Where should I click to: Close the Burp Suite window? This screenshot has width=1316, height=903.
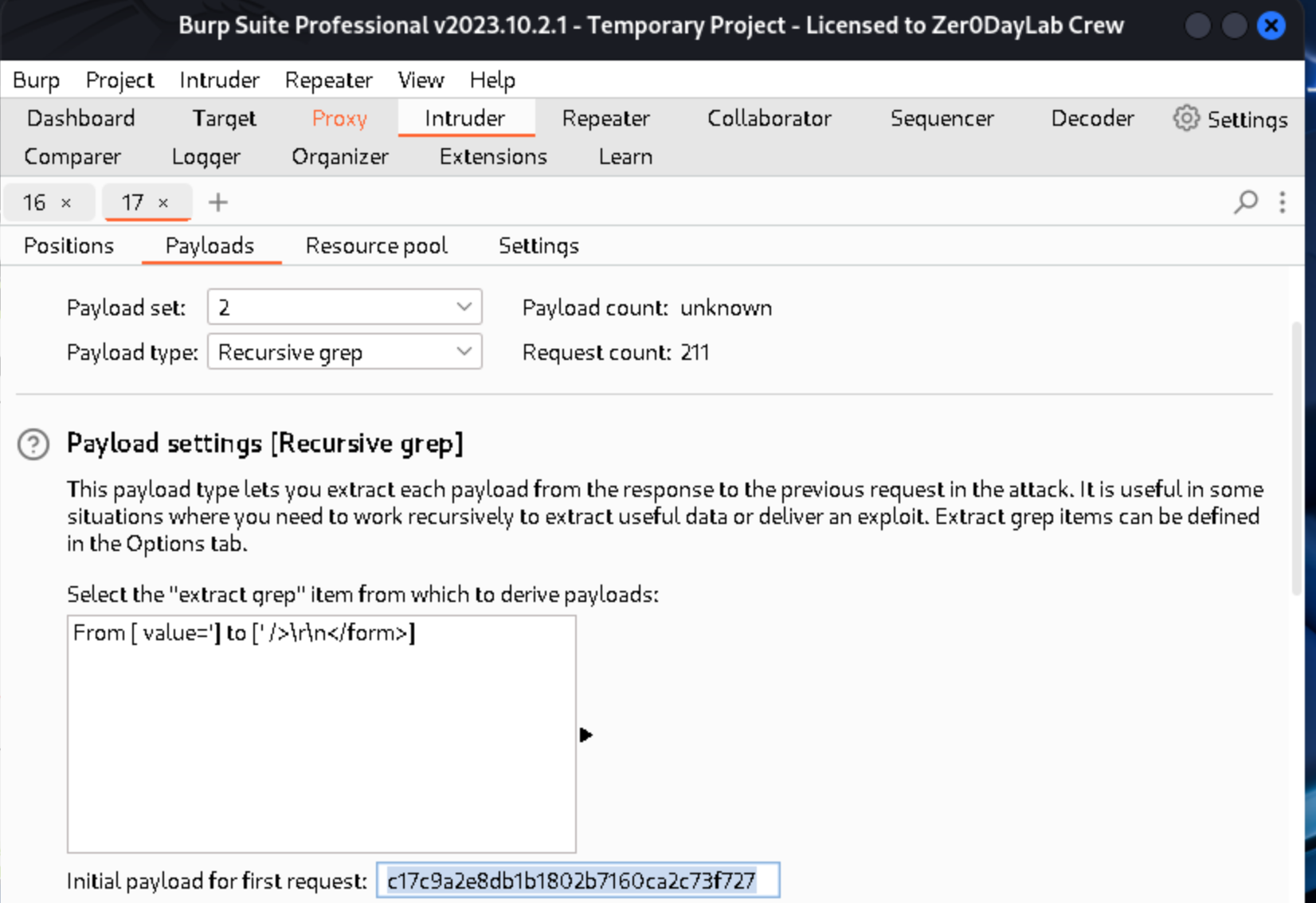pos(1271,25)
